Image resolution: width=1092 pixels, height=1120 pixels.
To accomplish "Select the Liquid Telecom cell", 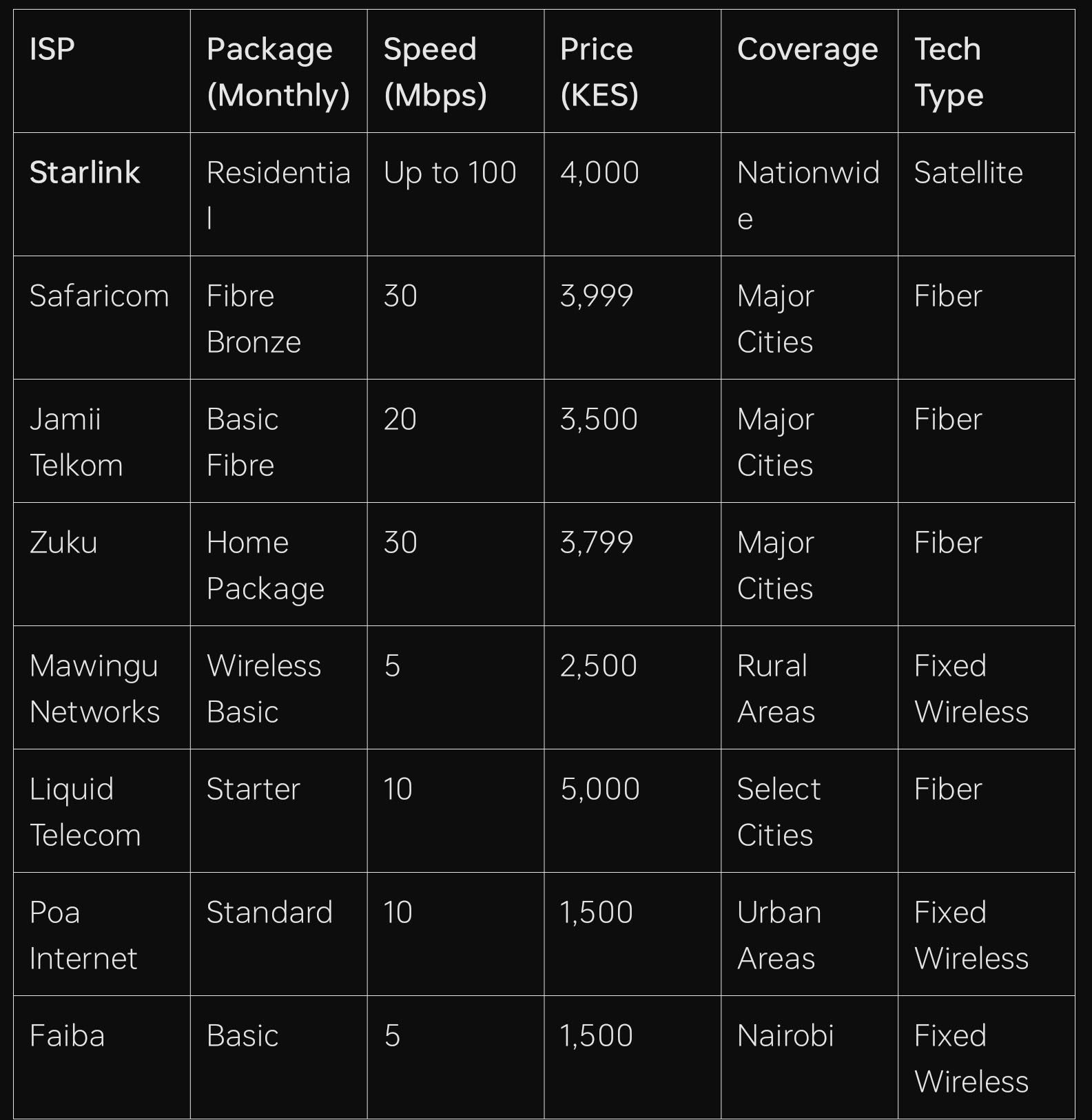I will [x=85, y=812].
